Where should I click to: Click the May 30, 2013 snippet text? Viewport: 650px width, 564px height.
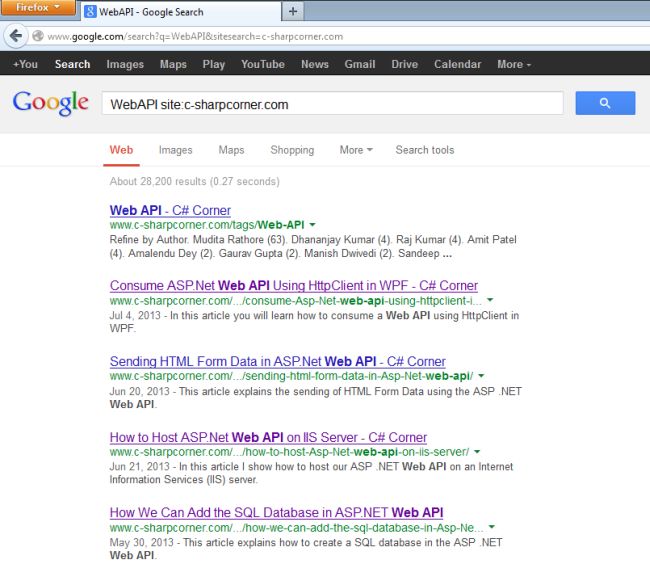pos(306,549)
